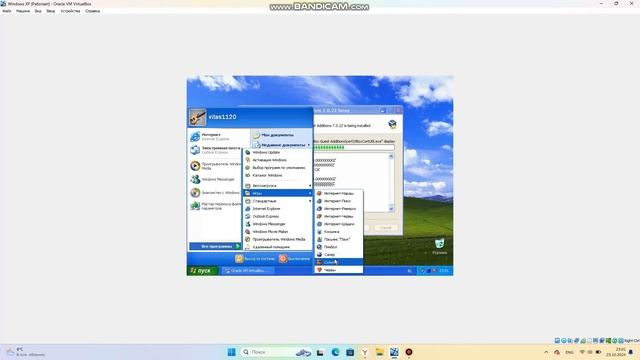Start Internet Spades (Интернет-Пики) game

pos(338,201)
